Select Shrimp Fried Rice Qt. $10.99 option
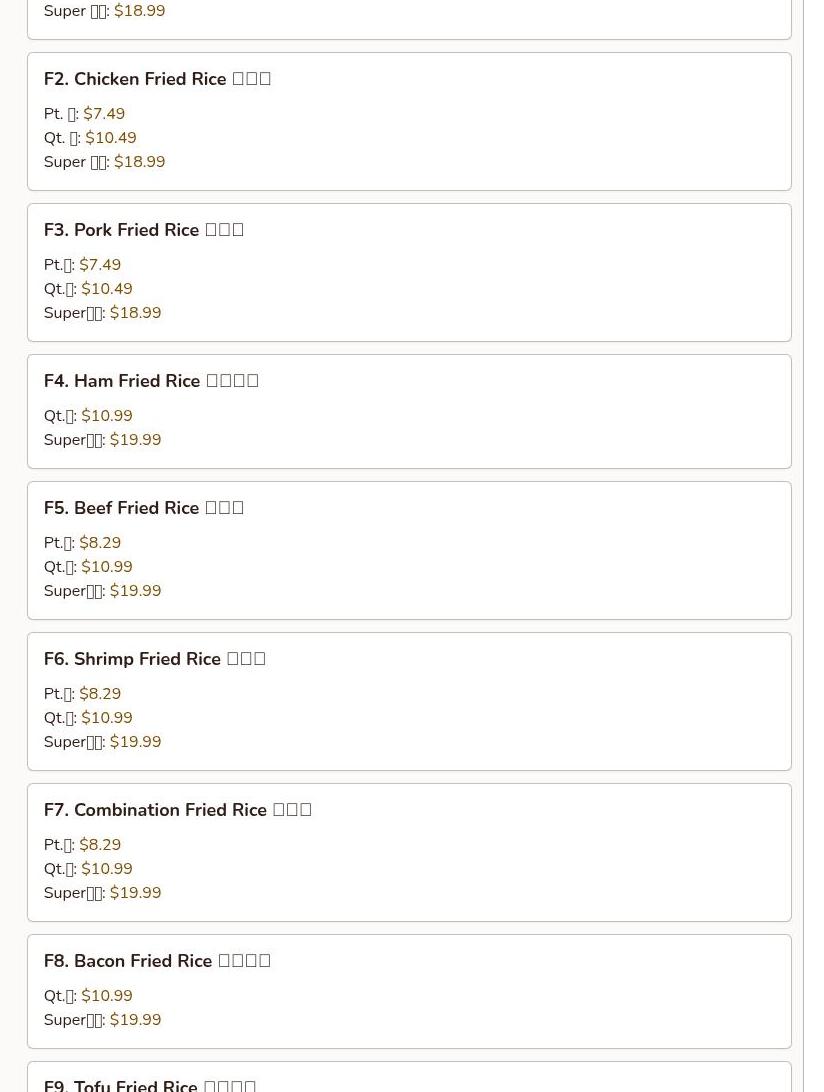The width and height of the screenshot is (824, 1092). coord(88,718)
